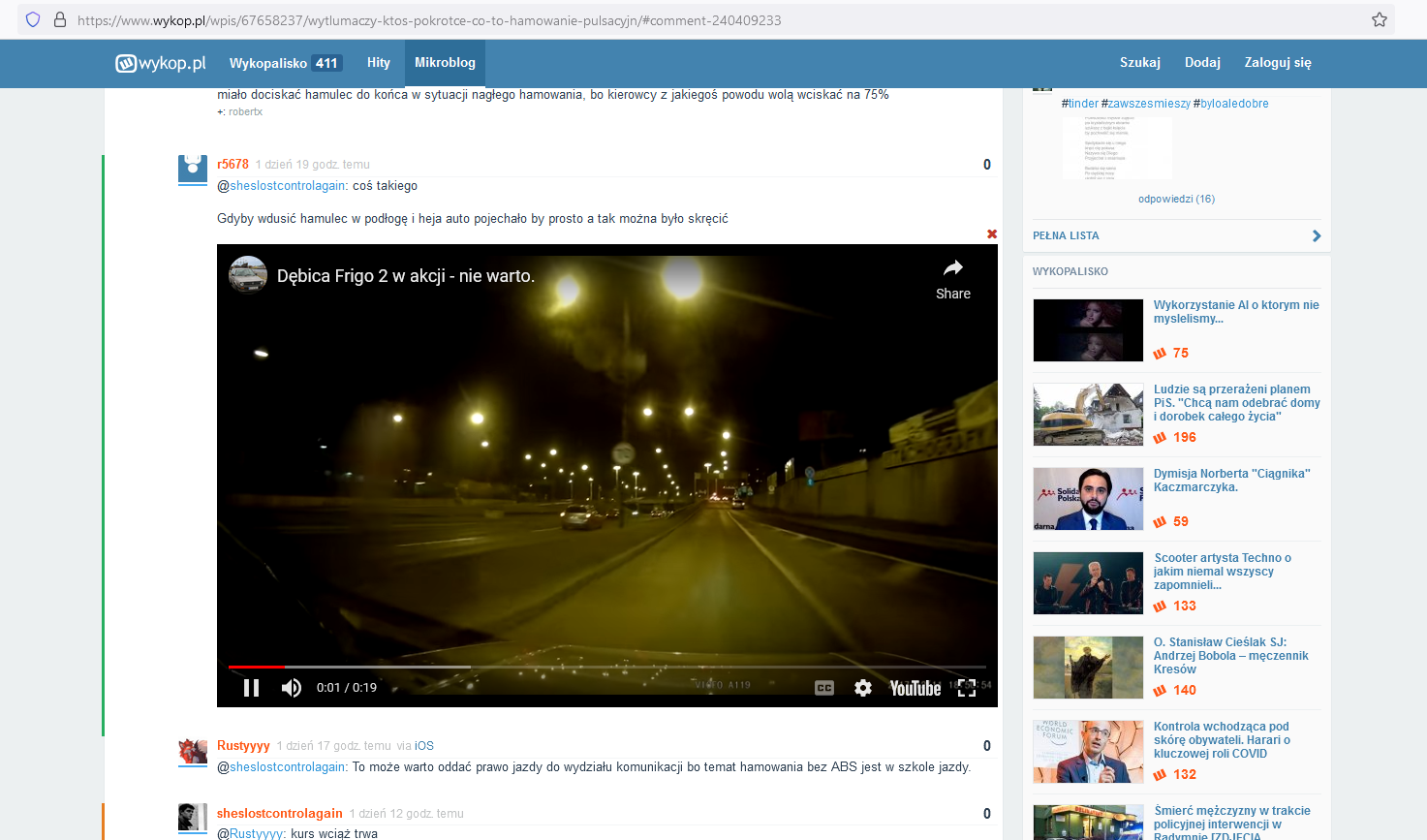Click the flame icon next to 196

1161,437
